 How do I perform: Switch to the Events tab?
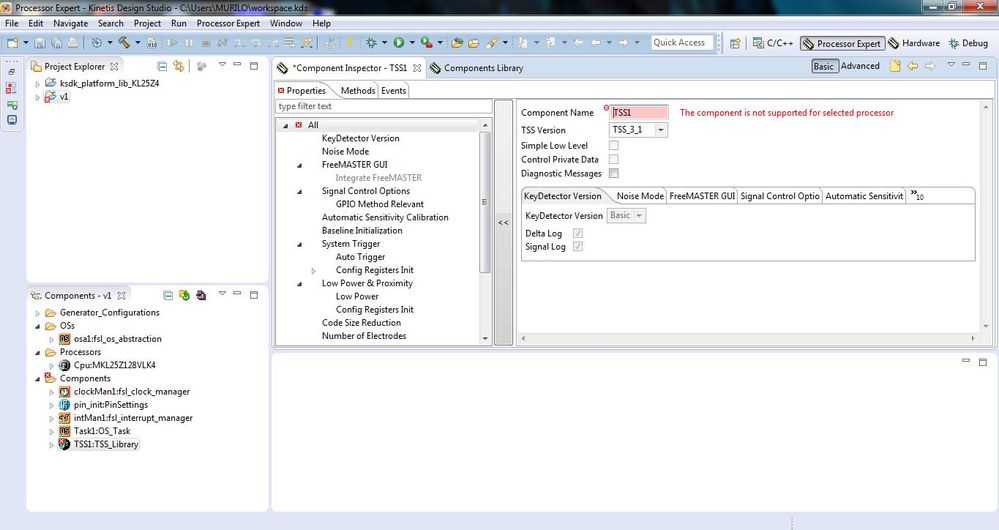(393, 90)
